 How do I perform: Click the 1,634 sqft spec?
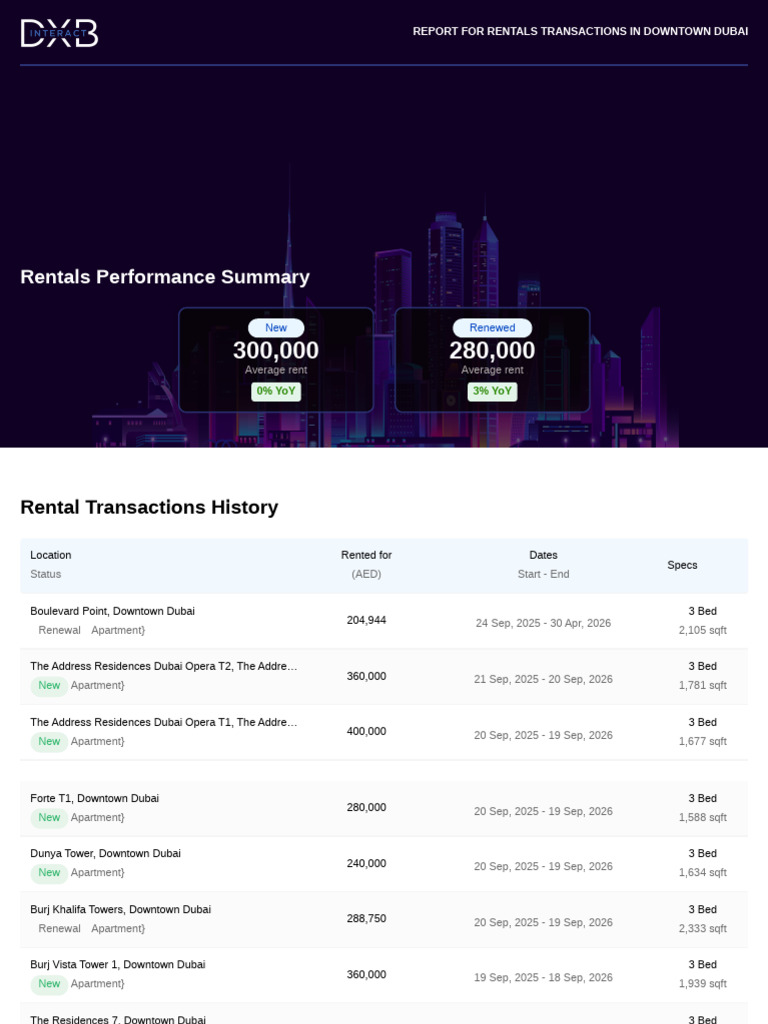tap(703, 872)
